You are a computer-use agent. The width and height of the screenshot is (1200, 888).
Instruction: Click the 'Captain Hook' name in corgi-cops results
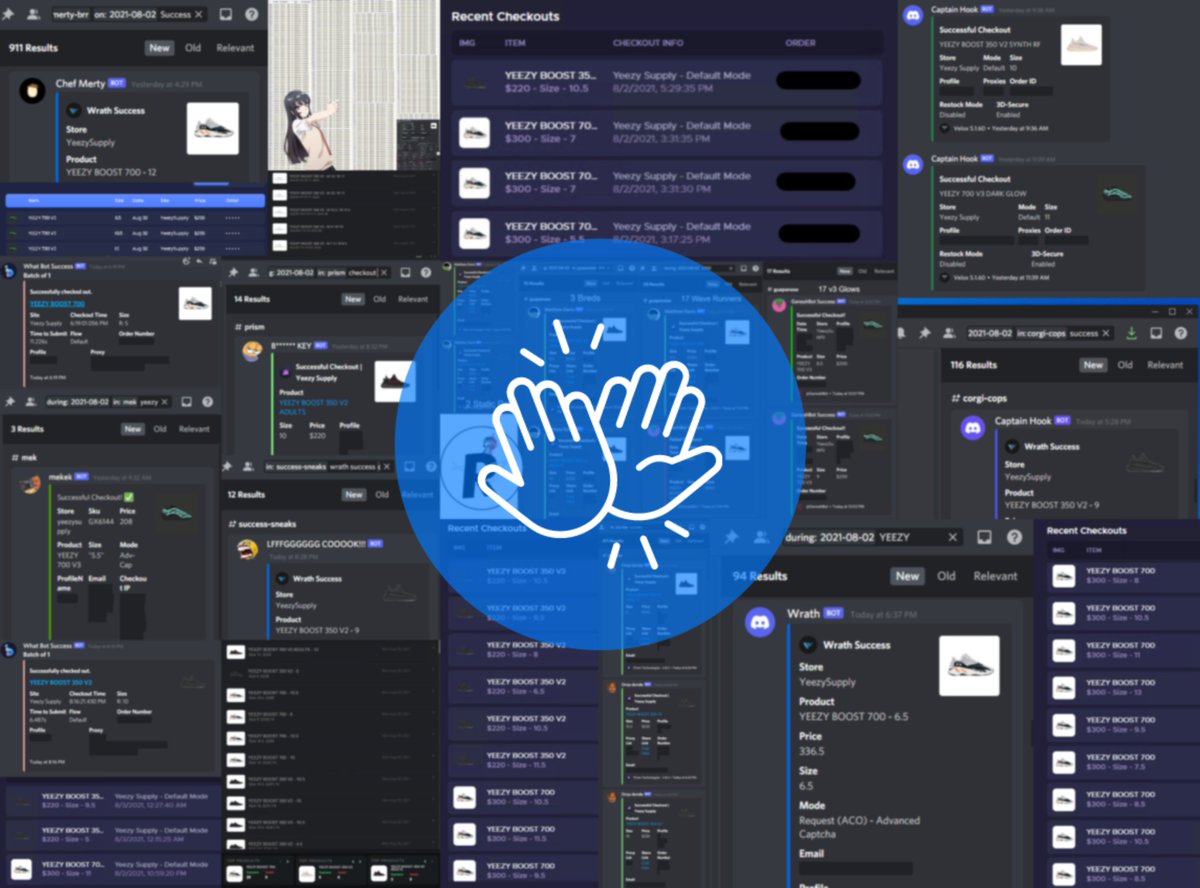tap(1022, 420)
